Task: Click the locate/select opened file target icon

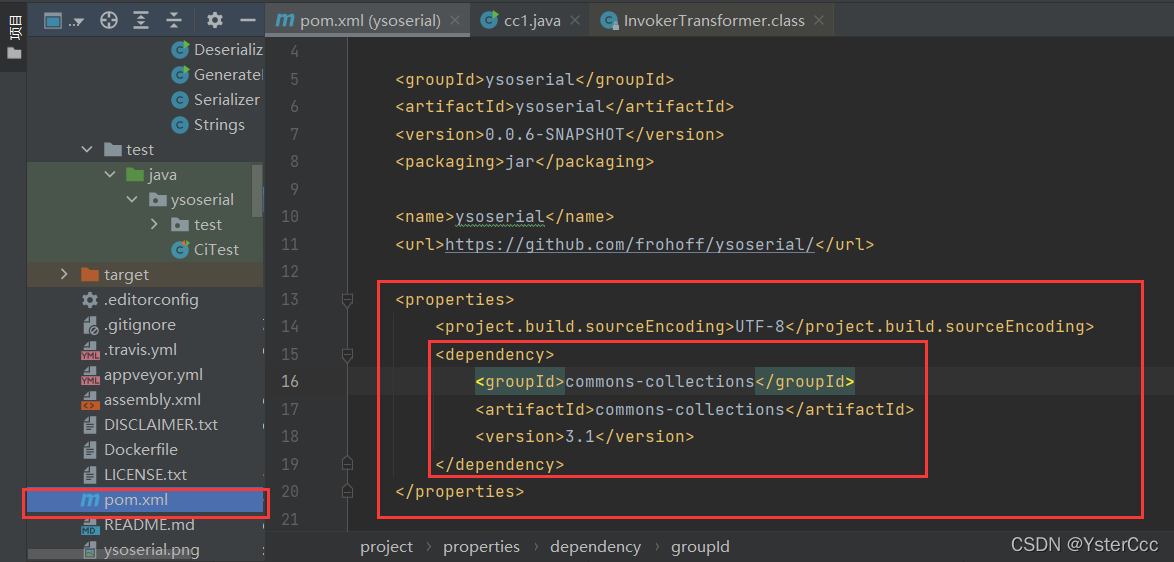Action: point(109,21)
